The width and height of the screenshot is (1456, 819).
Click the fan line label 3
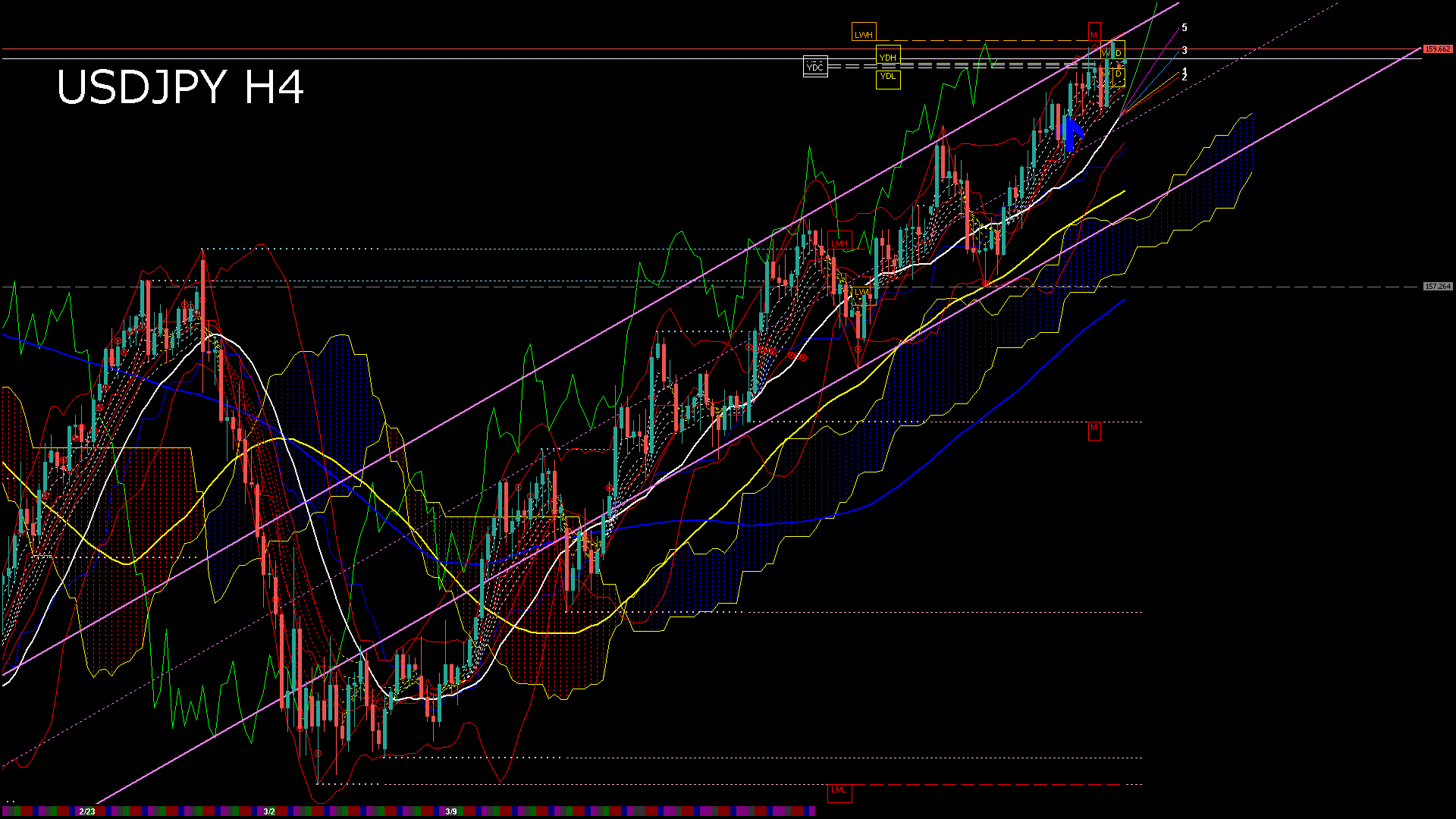1185,51
